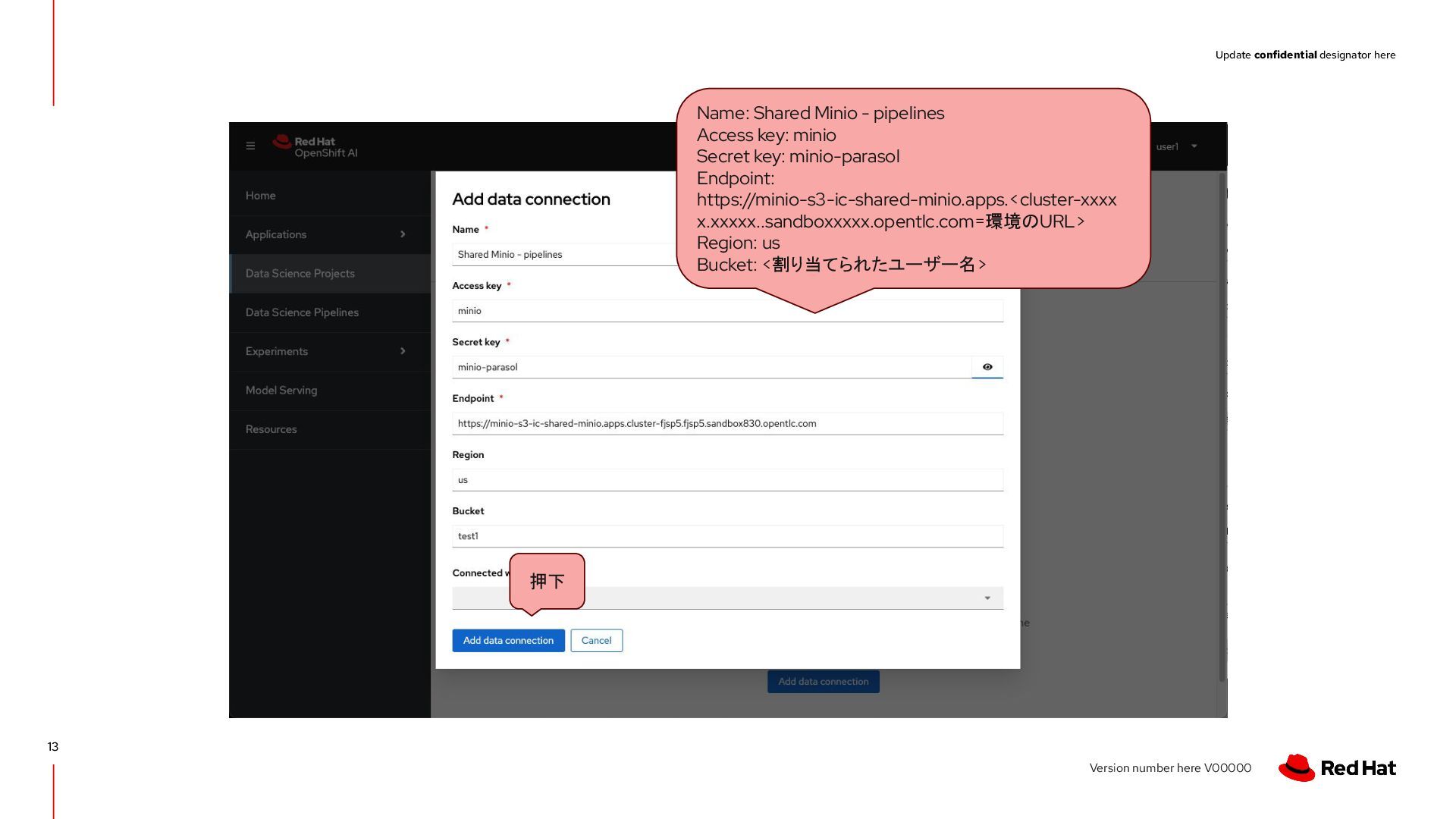Click the page vertical scrollbar

click(x=1222, y=428)
